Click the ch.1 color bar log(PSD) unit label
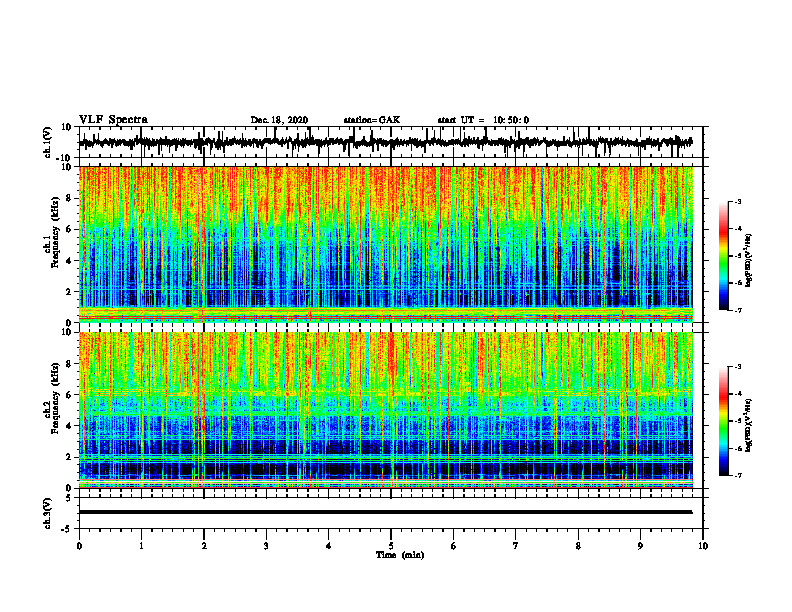 tap(750, 261)
